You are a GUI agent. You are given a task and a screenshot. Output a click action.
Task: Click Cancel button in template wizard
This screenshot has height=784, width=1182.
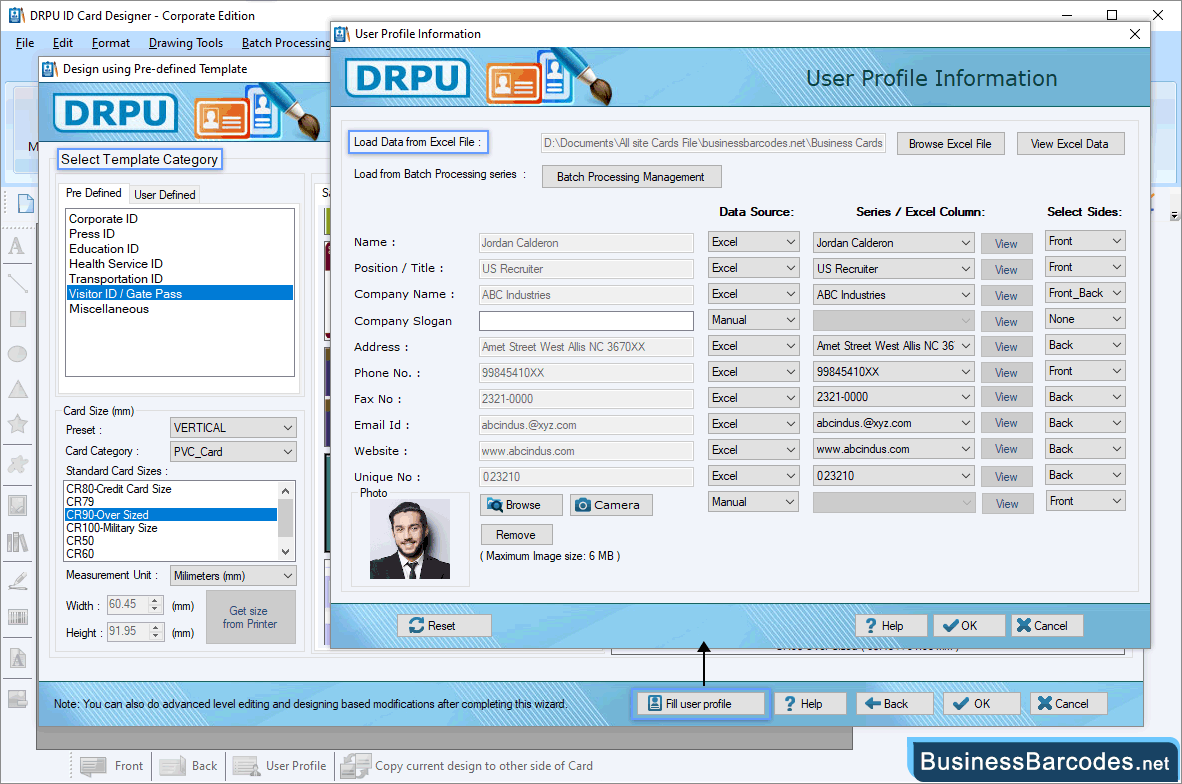(x=1069, y=704)
